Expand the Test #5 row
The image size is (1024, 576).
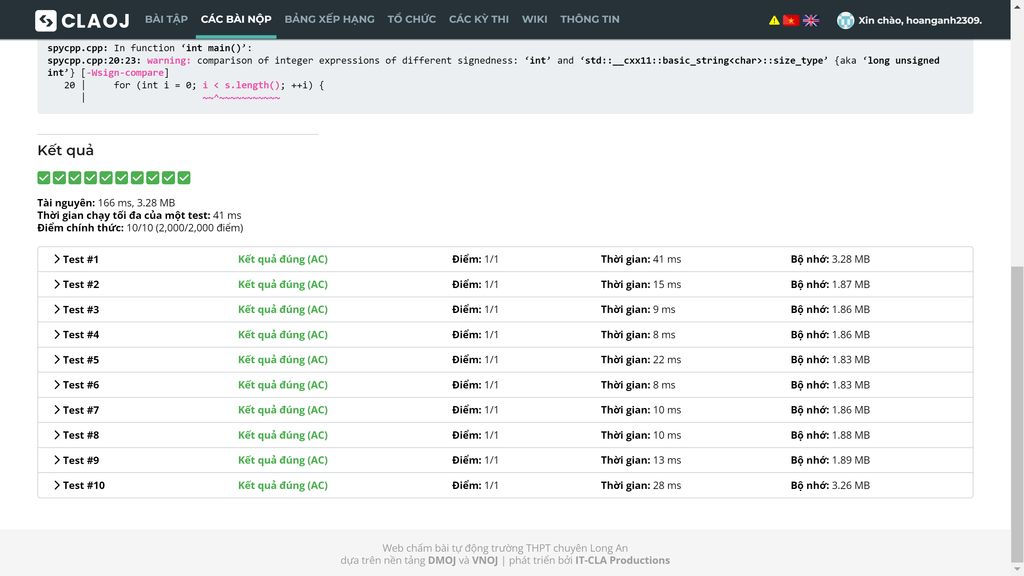click(x=505, y=360)
